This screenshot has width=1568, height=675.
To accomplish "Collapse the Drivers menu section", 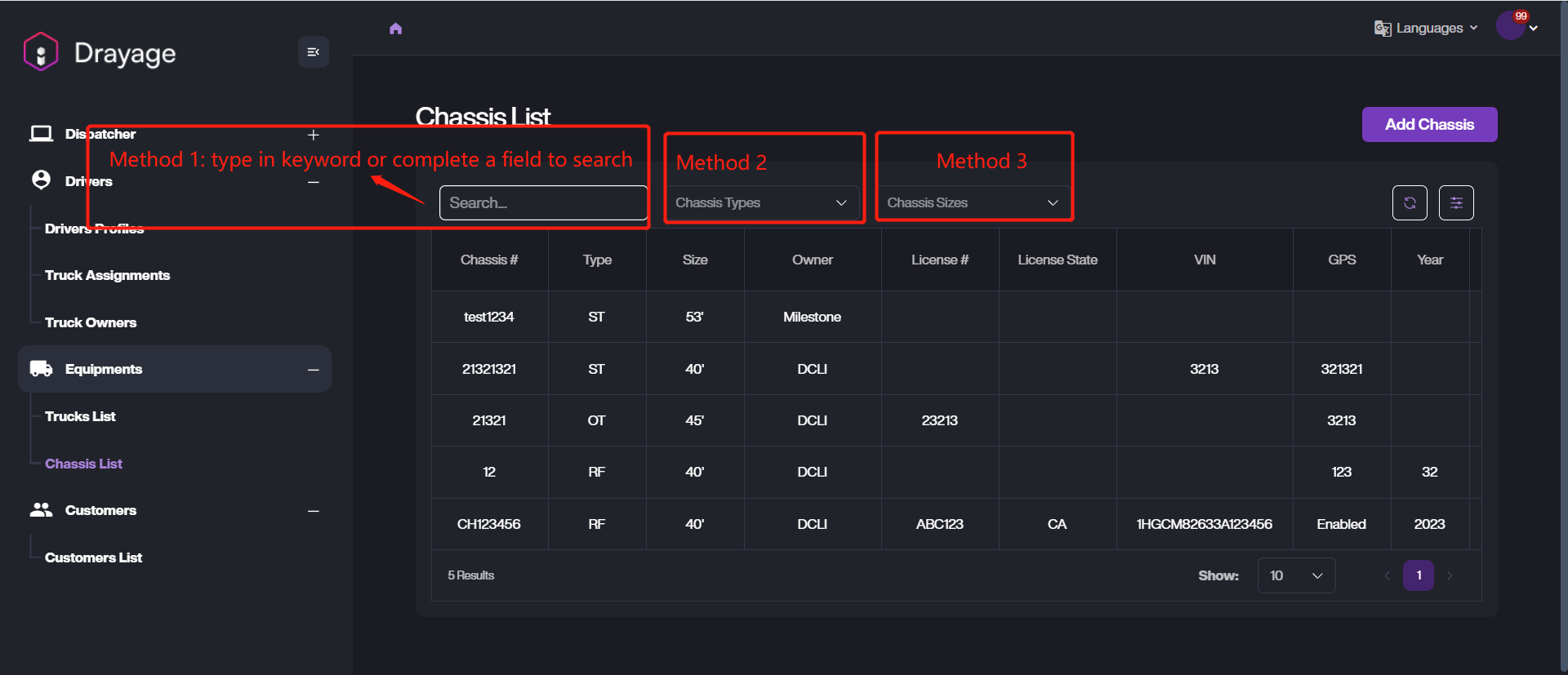I will pyautogui.click(x=313, y=182).
